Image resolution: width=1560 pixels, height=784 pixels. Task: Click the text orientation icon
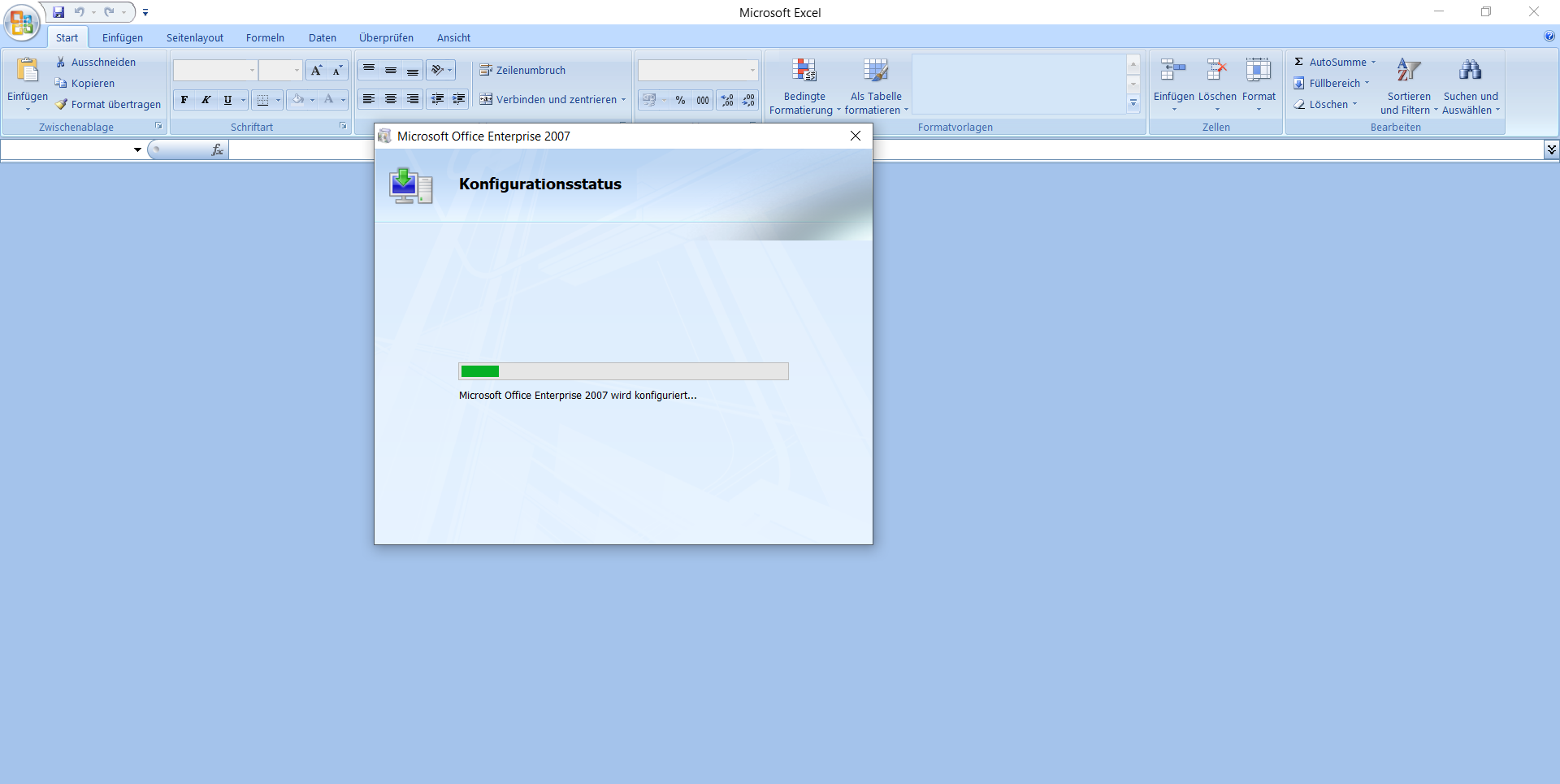pos(437,71)
